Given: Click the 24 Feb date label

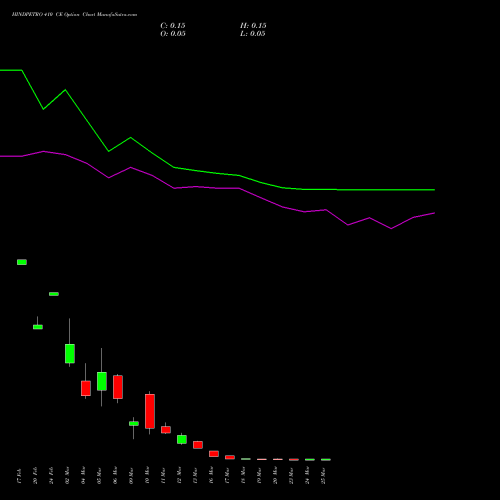Looking at the screenshot, I should click(51, 476).
